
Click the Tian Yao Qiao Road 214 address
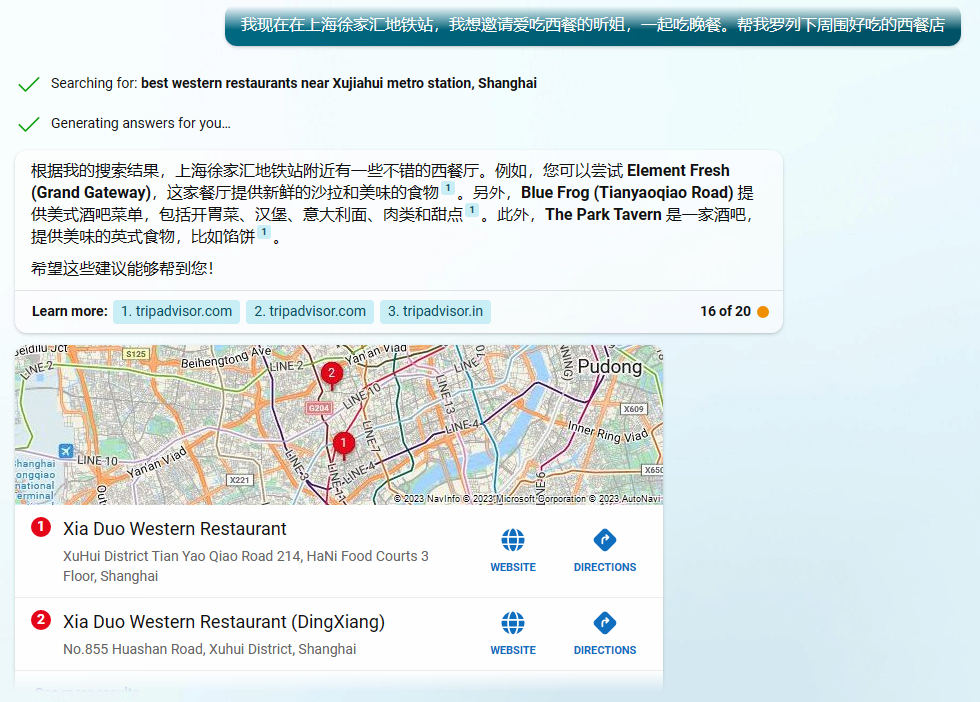(x=246, y=566)
